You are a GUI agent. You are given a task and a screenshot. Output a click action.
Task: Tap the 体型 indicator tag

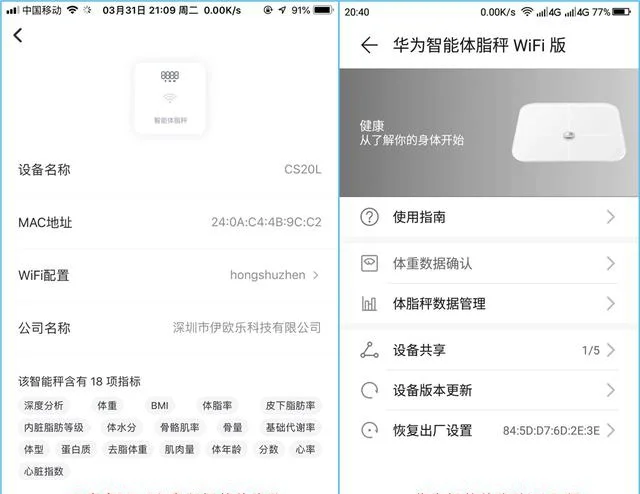33,449
